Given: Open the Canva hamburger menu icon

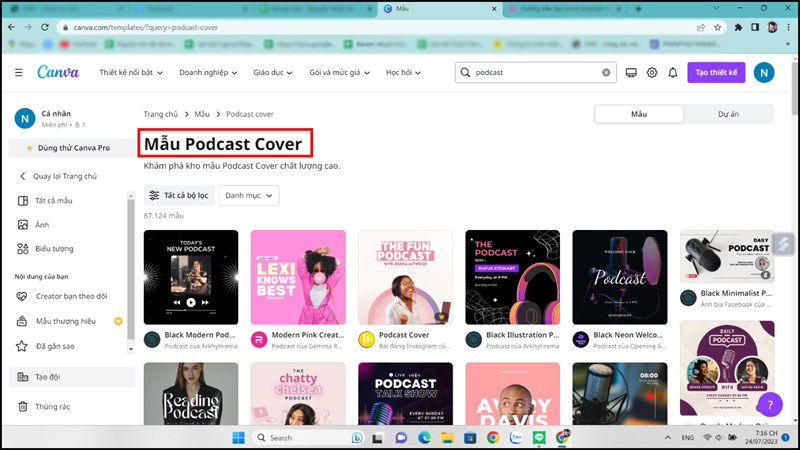Looking at the screenshot, I should pyautogui.click(x=19, y=72).
